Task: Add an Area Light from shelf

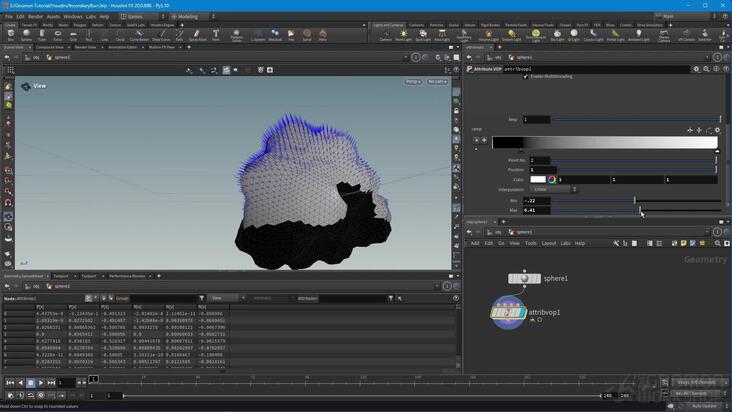Action: pos(442,35)
